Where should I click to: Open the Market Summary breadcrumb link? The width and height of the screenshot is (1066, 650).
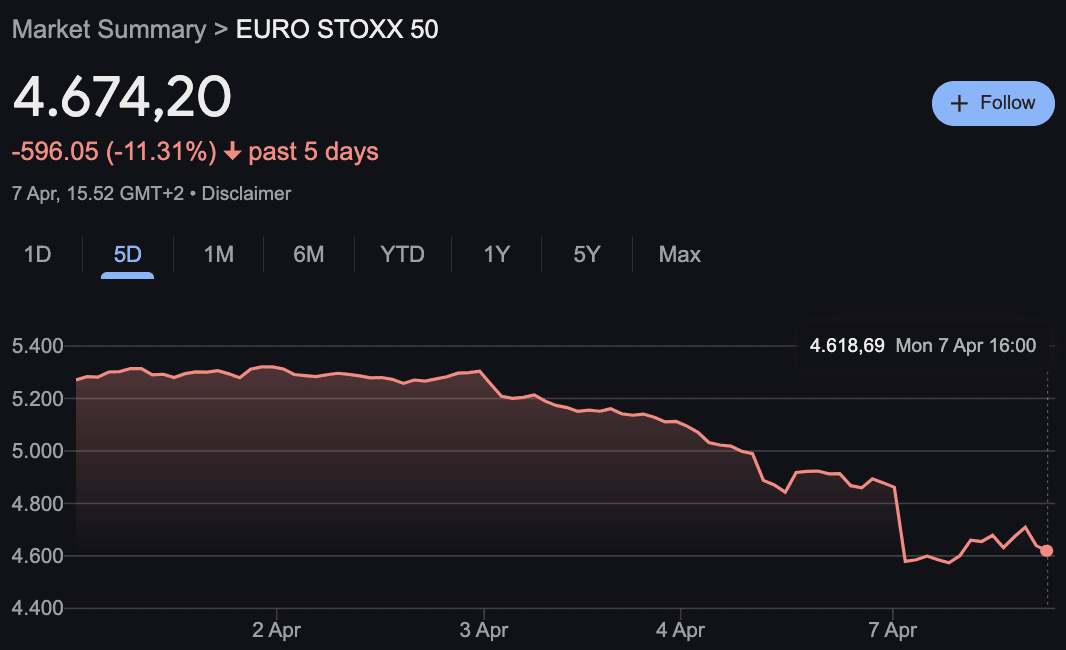click(110, 29)
